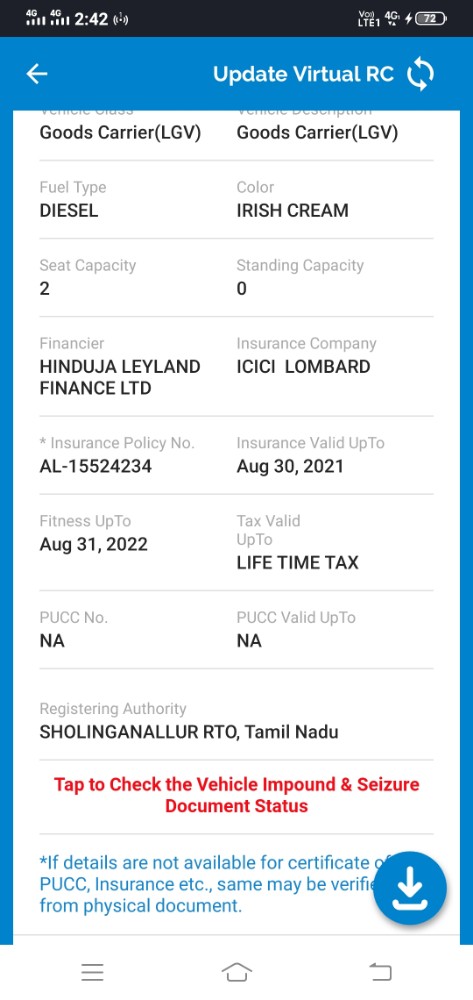Tap the blue download button
The image size is (473, 1000).
409,888
